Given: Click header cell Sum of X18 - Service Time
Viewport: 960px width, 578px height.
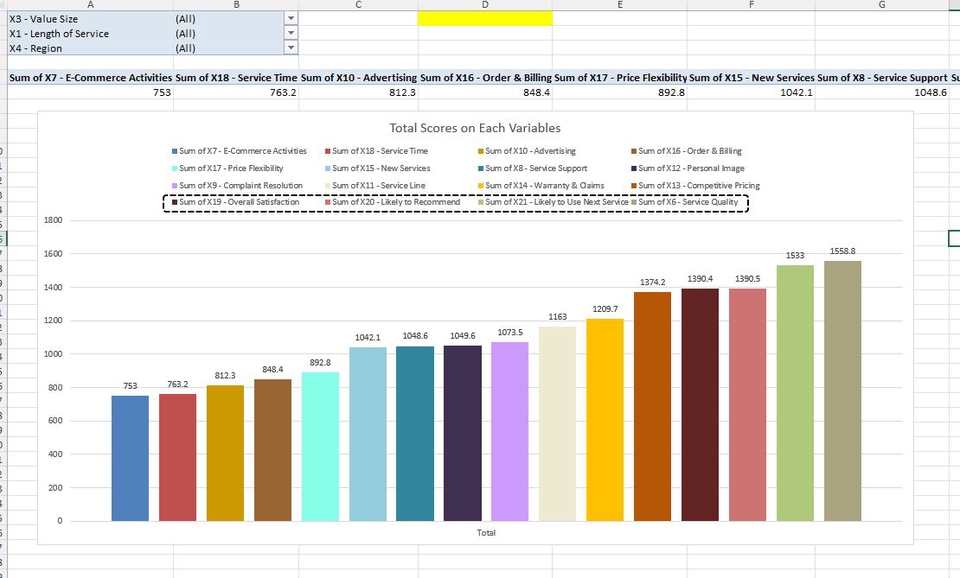Looking at the screenshot, I should pos(236,78).
